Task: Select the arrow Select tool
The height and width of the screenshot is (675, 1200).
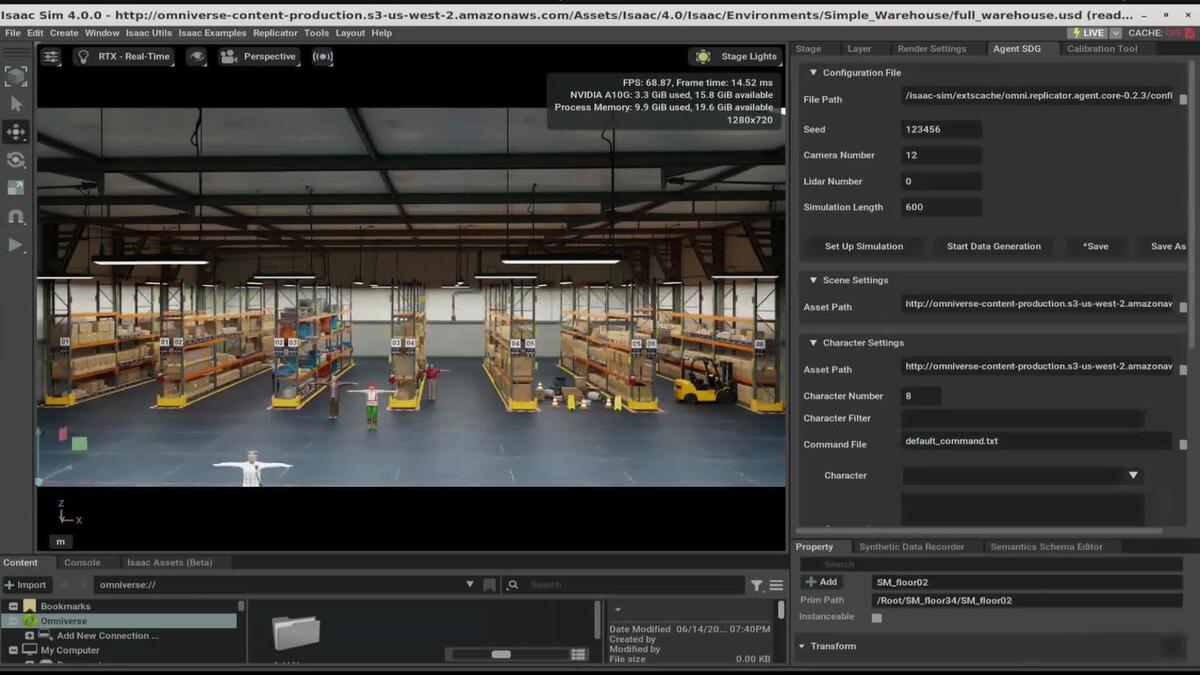Action: (x=16, y=104)
